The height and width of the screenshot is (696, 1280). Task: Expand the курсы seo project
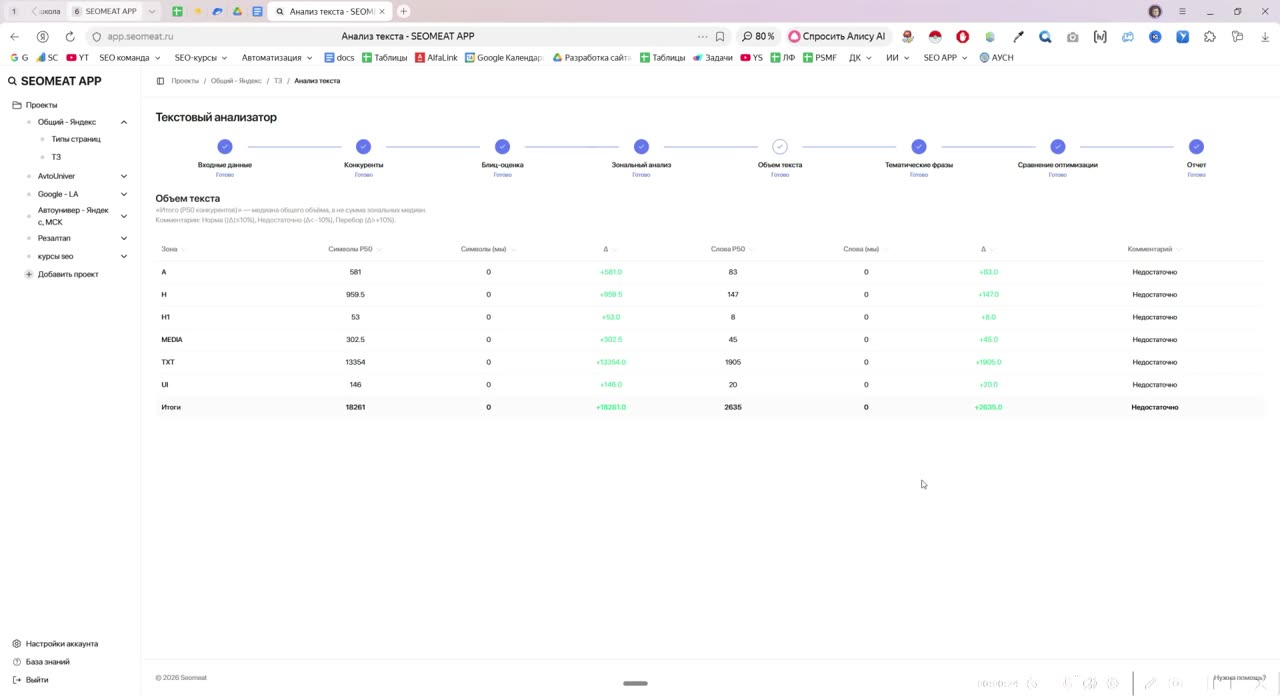point(124,256)
